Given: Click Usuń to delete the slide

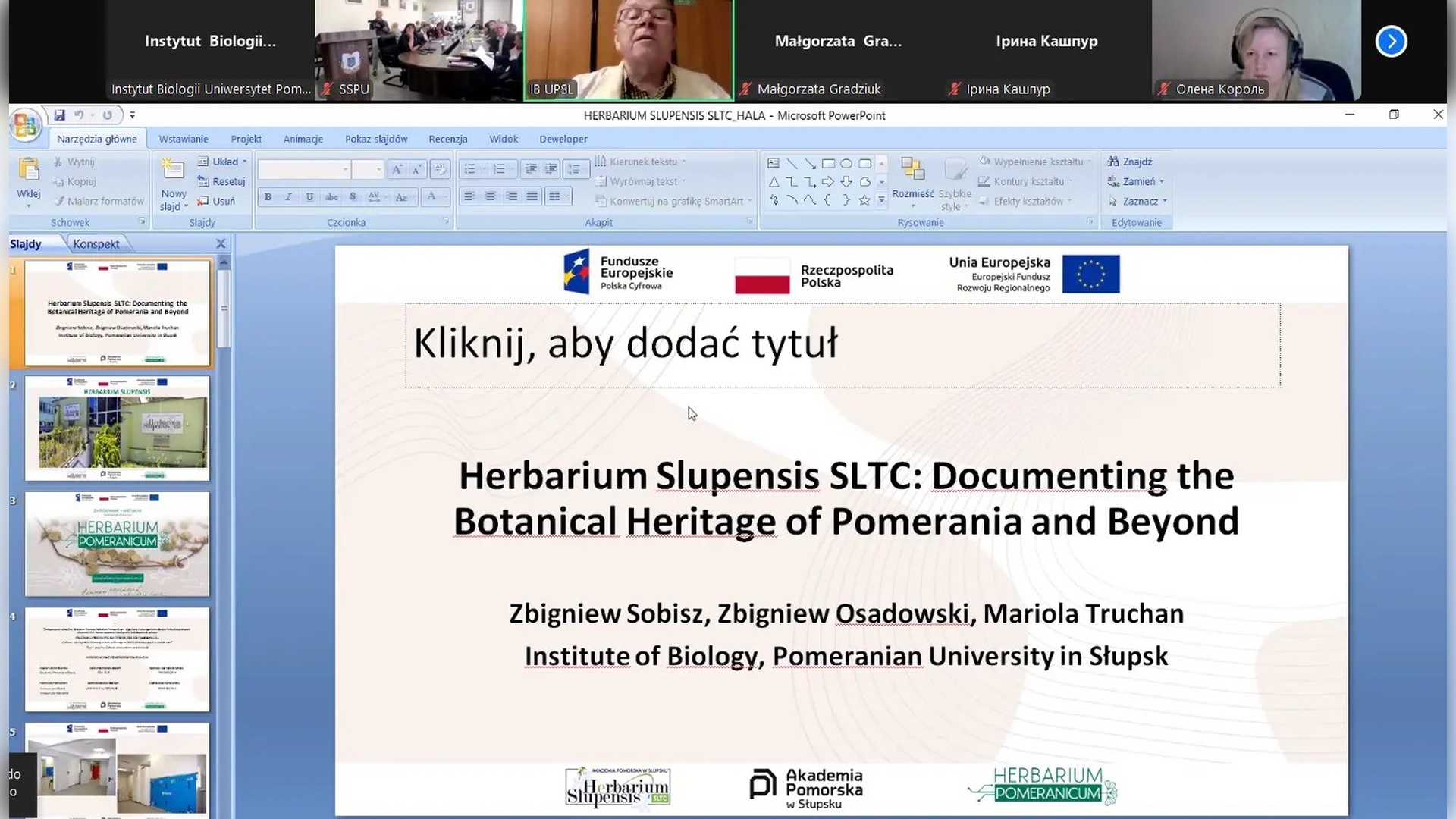Looking at the screenshot, I should (x=216, y=201).
